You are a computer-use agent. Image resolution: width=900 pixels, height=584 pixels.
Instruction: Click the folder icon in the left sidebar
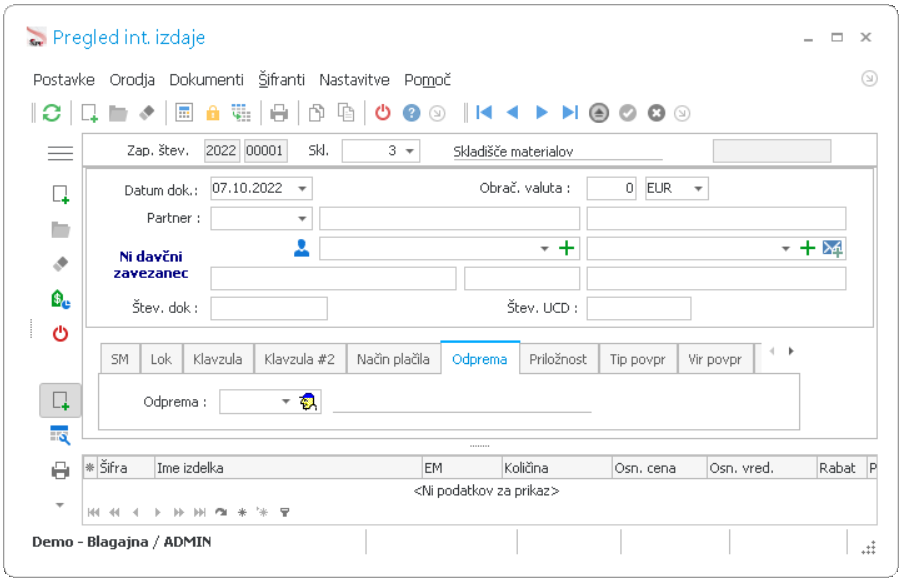click(x=60, y=230)
